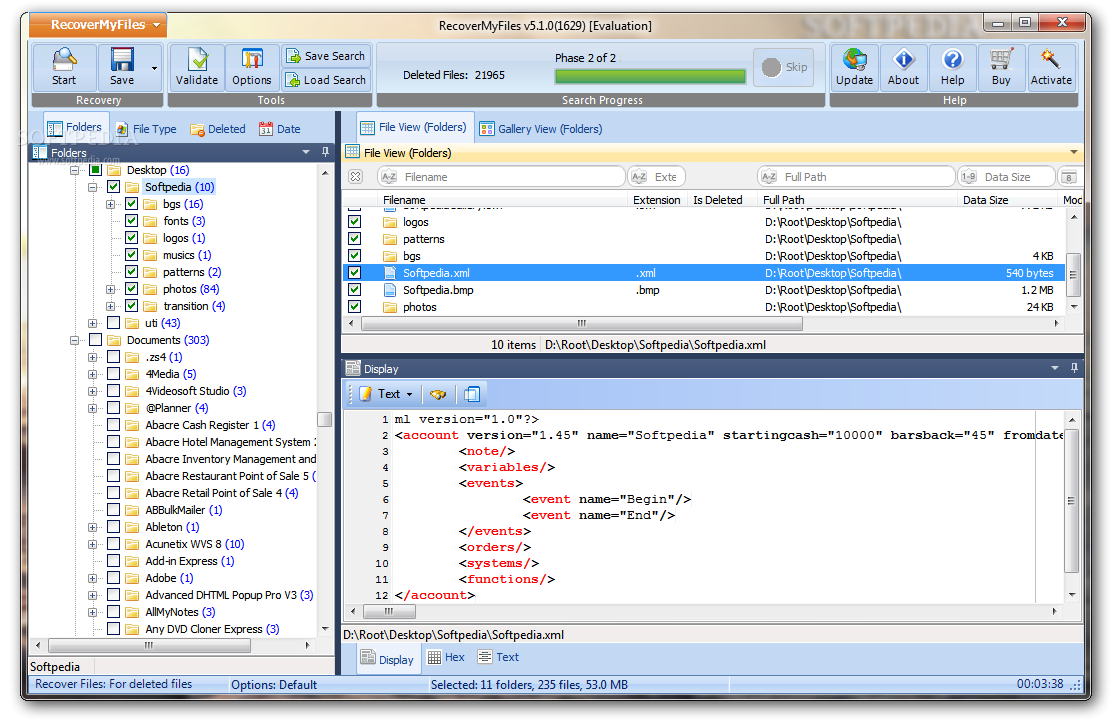Uncheck the photos (84) tree checkbox
1112x721 pixels.
coord(131,289)
